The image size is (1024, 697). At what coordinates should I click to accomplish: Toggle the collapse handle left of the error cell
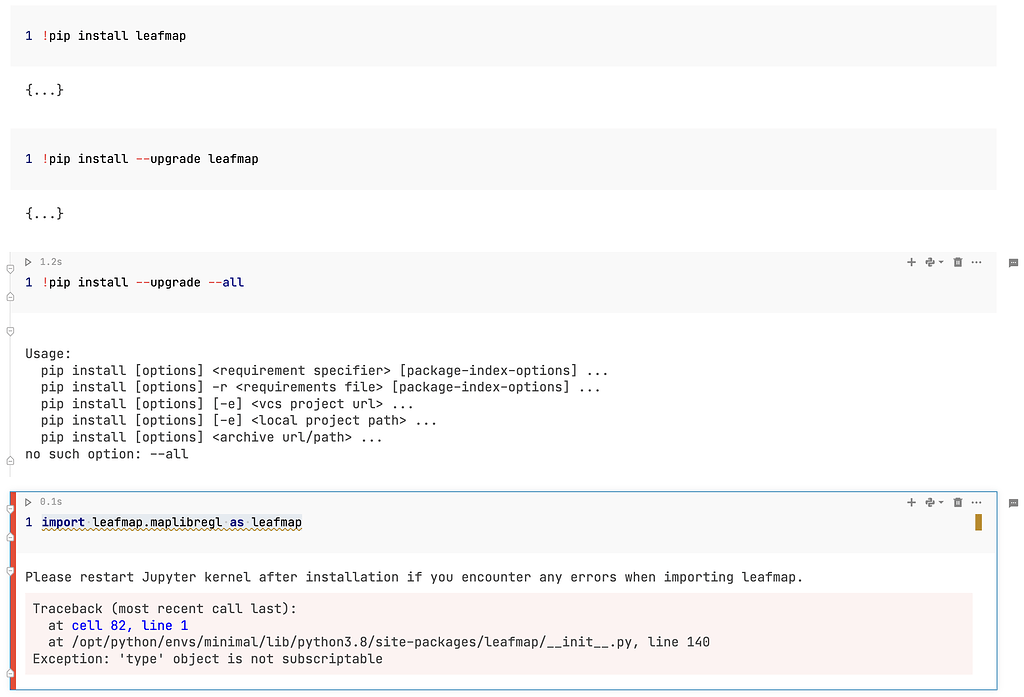[x=10, y=510]
